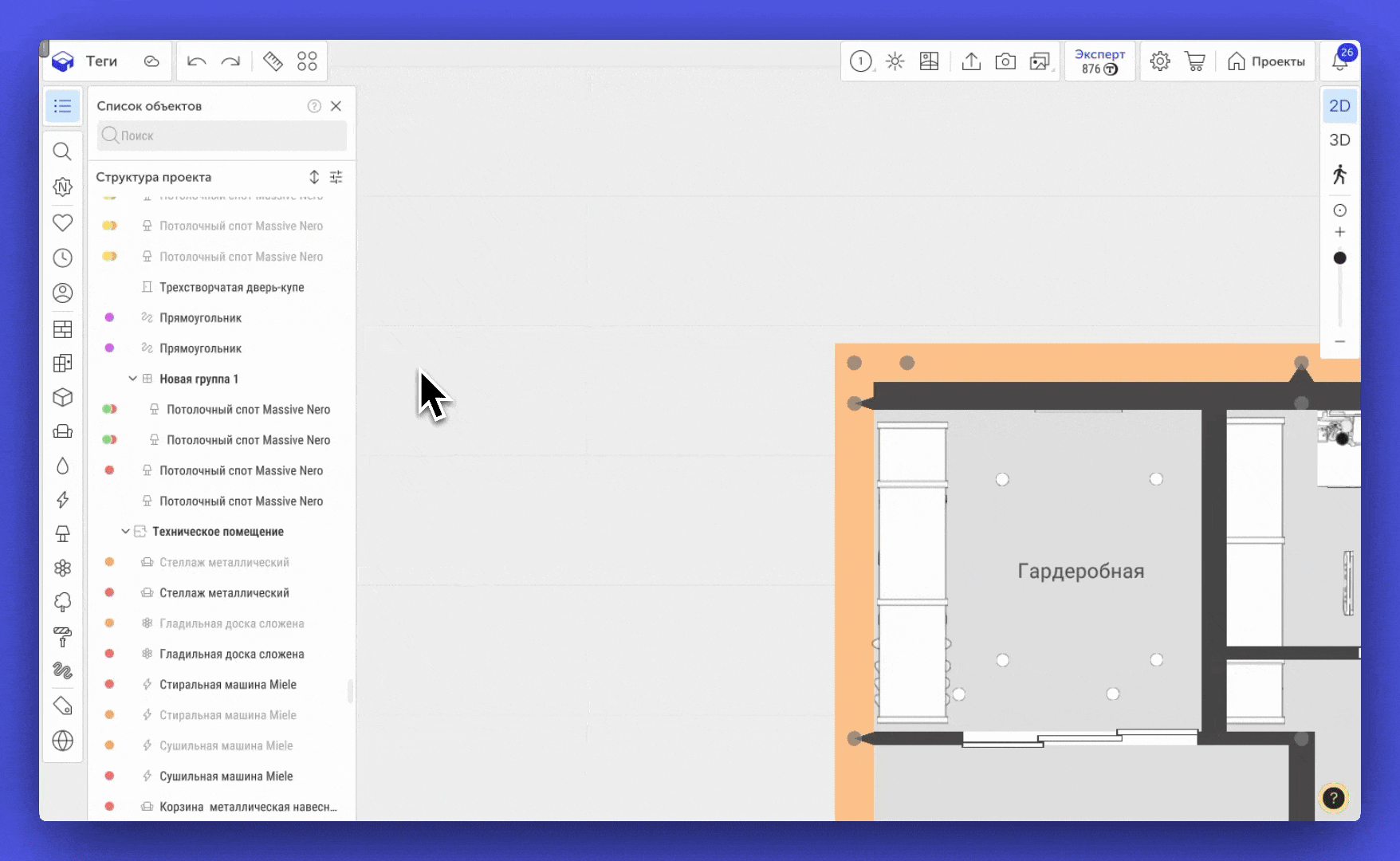Open settings gear in top toolbar
The height and width of the screenshot is (861, 1400).
tap(1160, 61)
